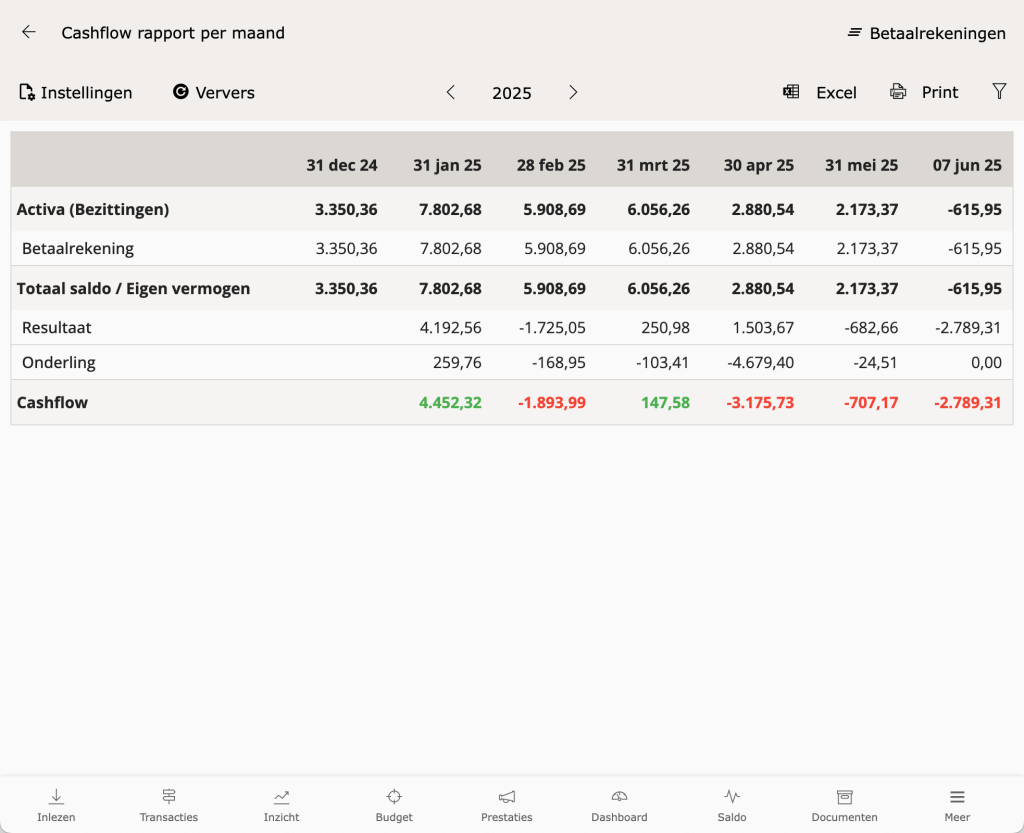Open the Budget section
The width and height of the screenshot is (1024, 833).
[394, 805]
